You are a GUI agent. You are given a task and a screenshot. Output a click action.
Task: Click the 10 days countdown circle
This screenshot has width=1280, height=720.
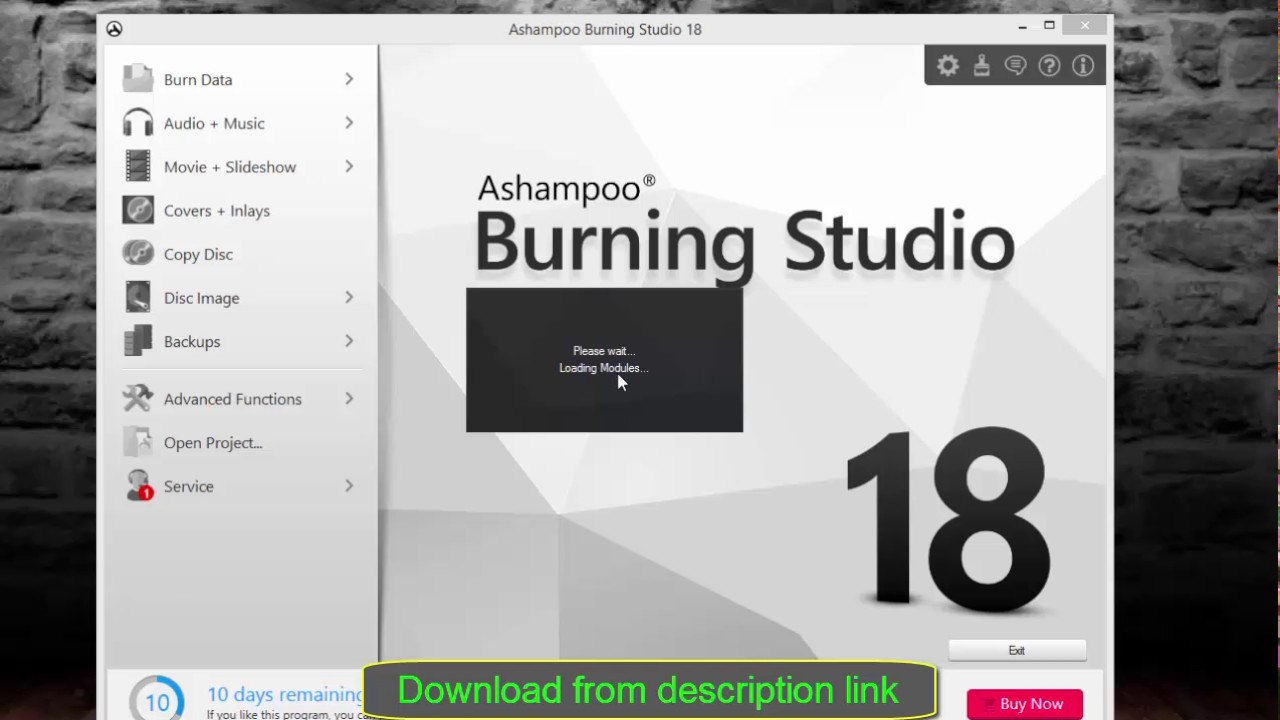click(x=157, y=701)
